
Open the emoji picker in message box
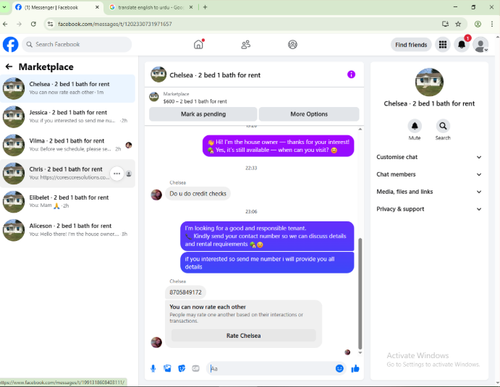tap(340, 368)
